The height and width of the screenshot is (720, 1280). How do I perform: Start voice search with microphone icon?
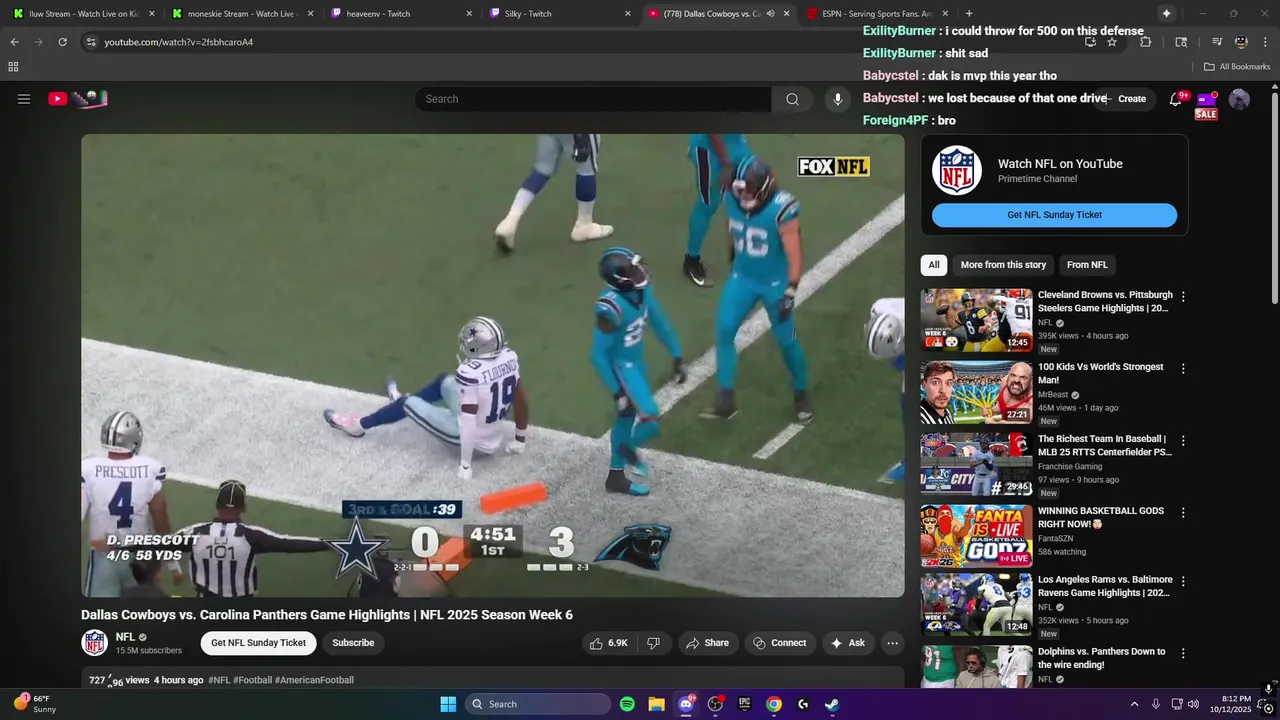[x=838, y=99]
